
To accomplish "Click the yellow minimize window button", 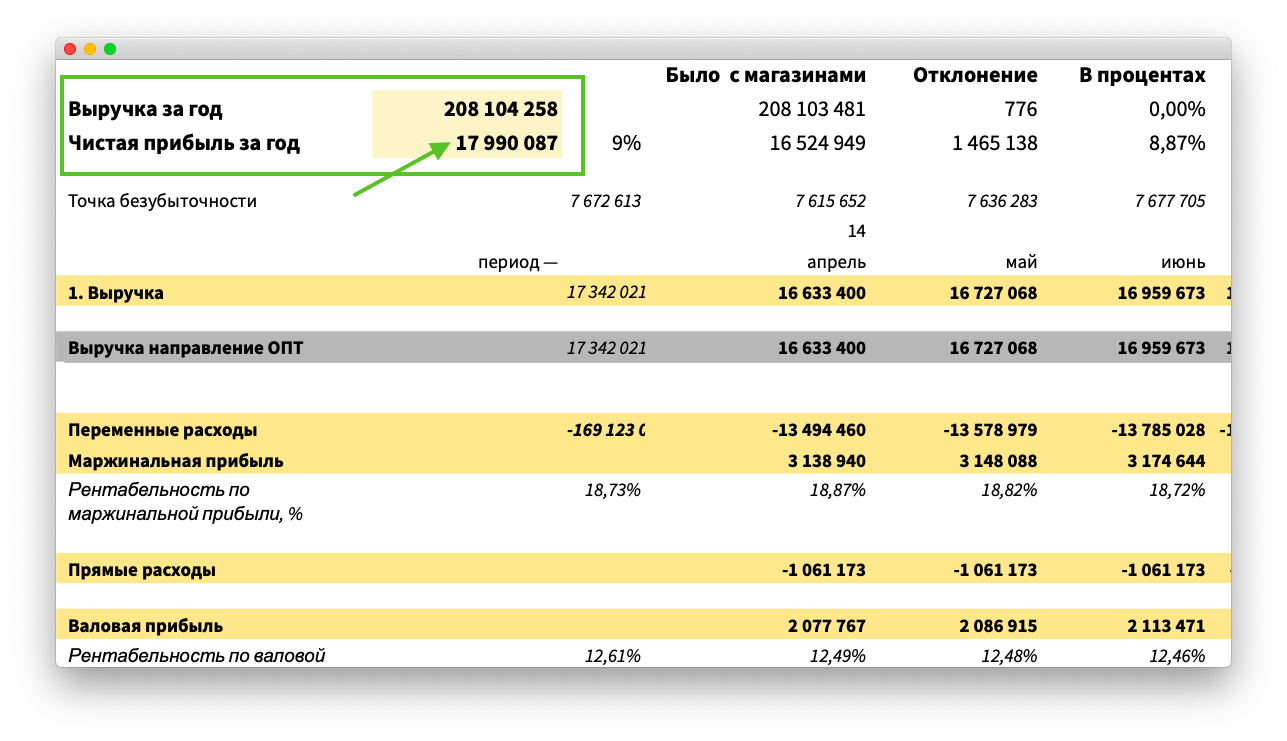I will [90, 49].
